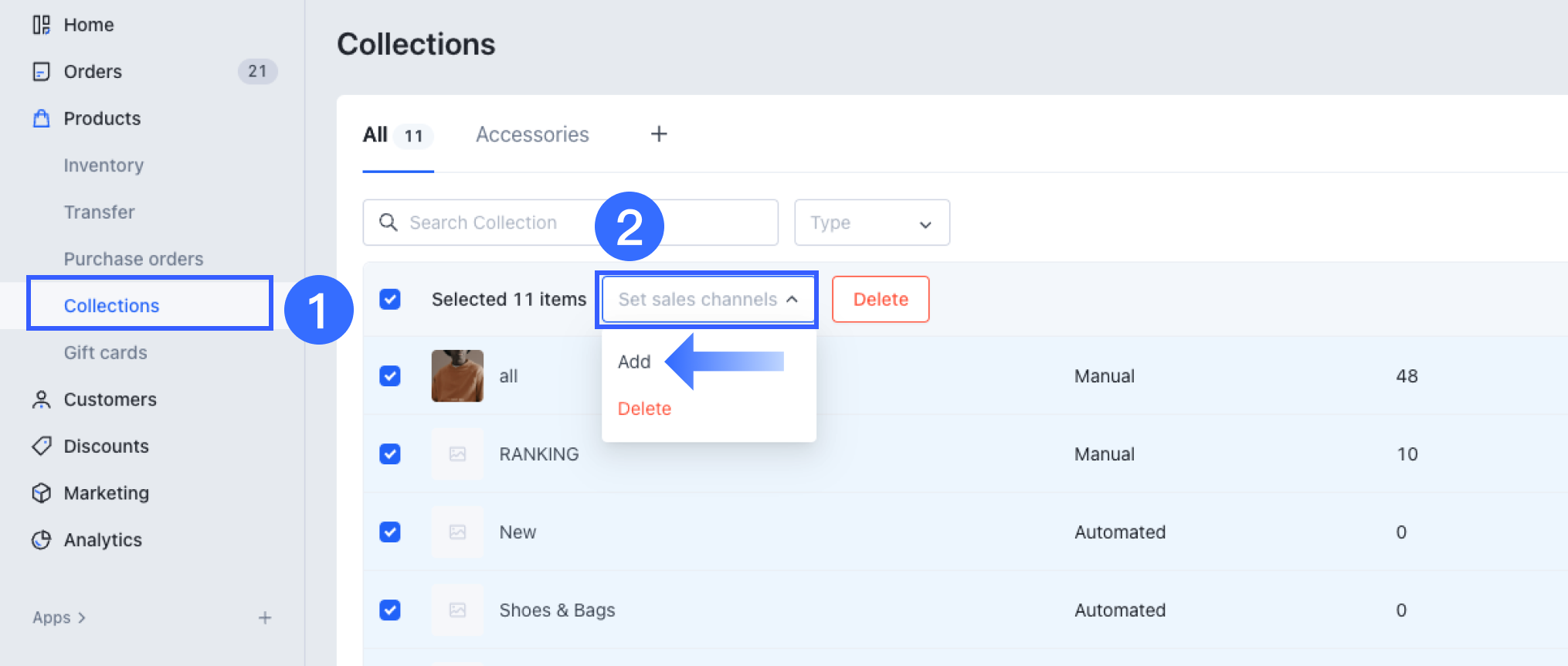1568x666 pixels.
Task: Open the Type filter dropdown
Action: click(x=871, y=223)
